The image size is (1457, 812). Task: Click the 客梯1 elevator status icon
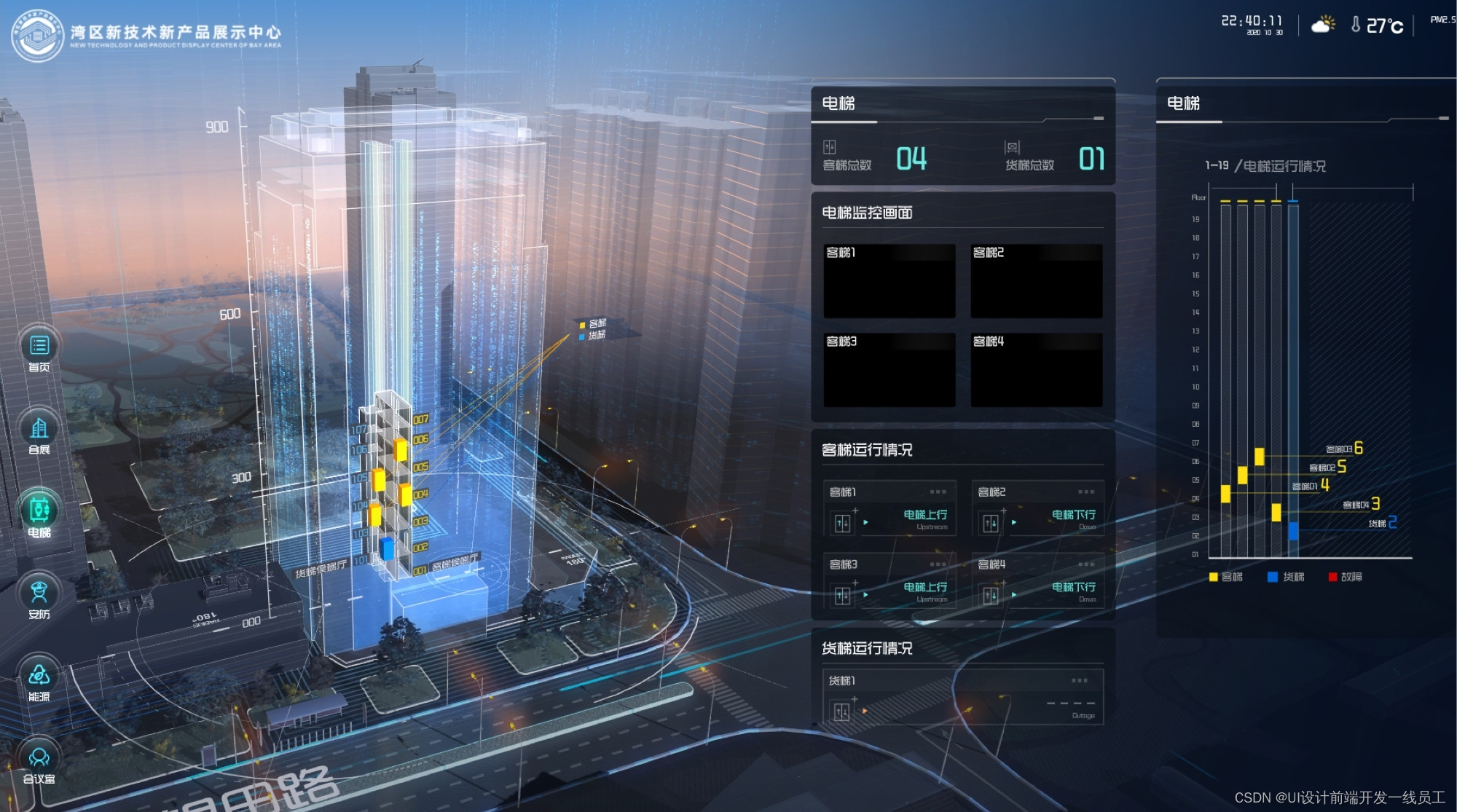click(842, 523)
